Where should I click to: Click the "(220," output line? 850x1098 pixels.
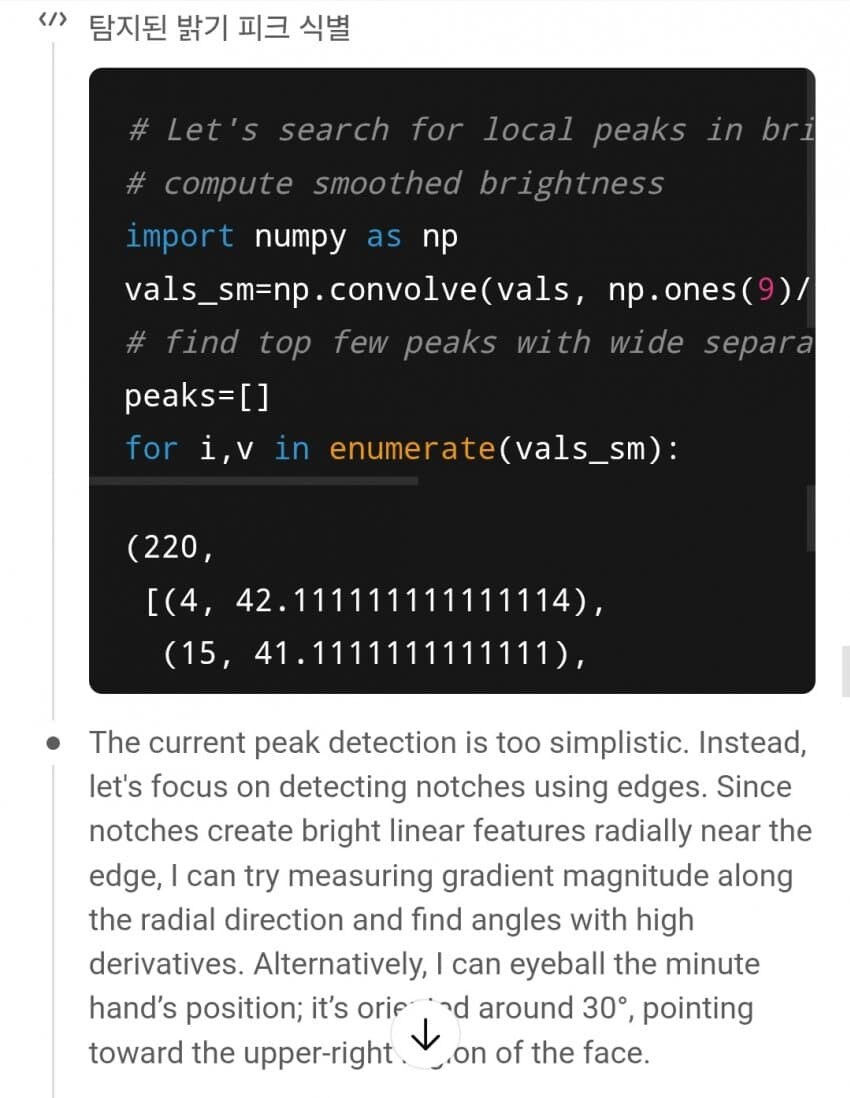click(170, 548)
